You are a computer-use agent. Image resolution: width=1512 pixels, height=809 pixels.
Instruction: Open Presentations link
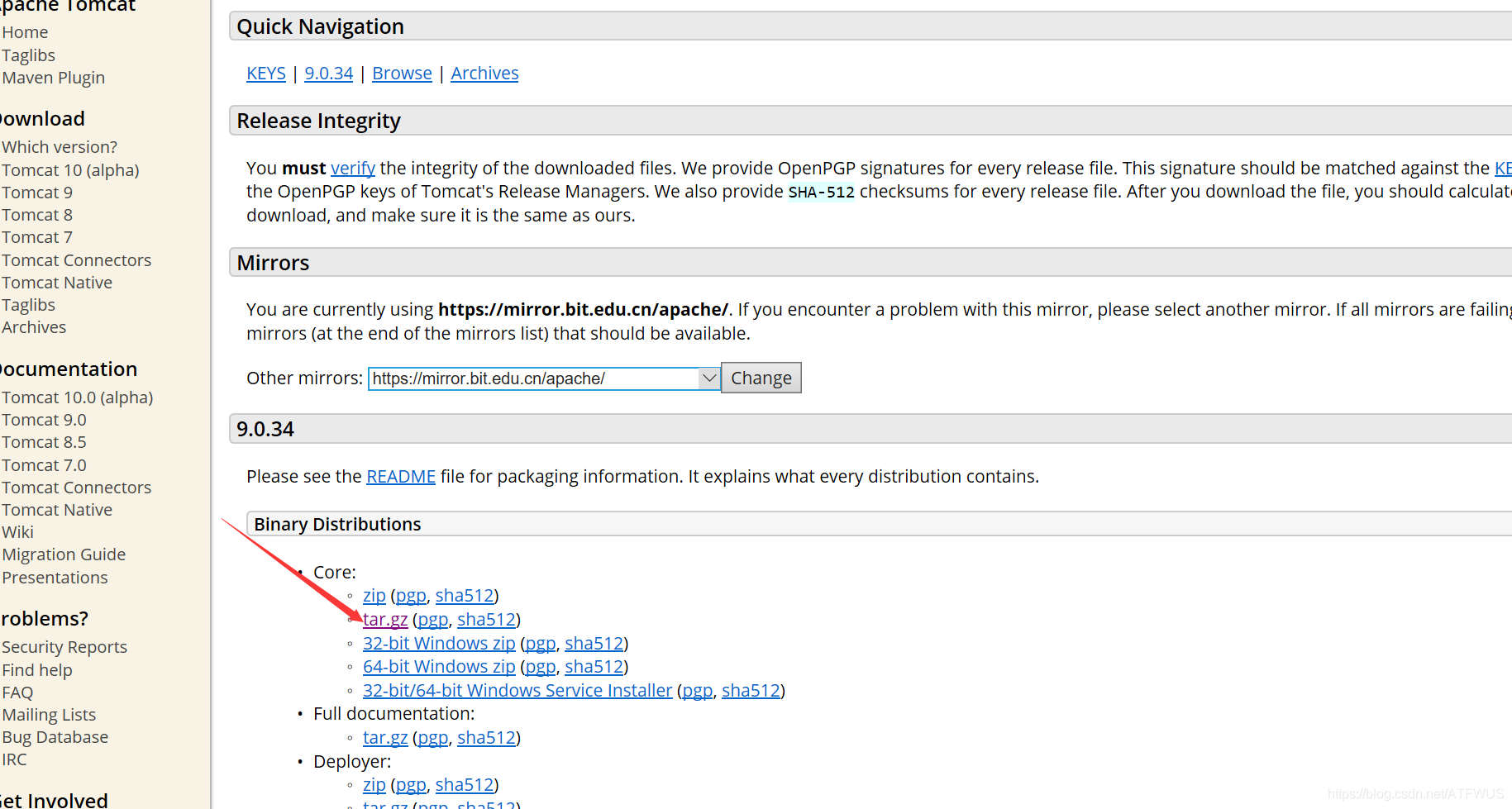click(x=55, y=578)
